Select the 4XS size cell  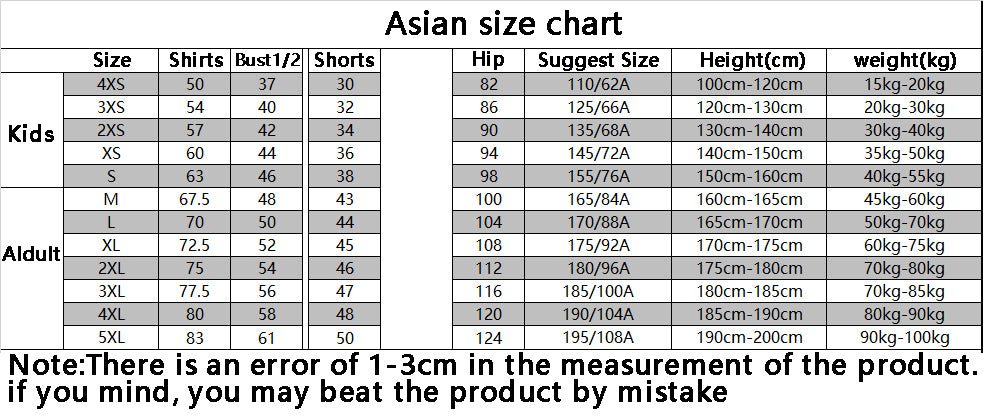[111, 84]
